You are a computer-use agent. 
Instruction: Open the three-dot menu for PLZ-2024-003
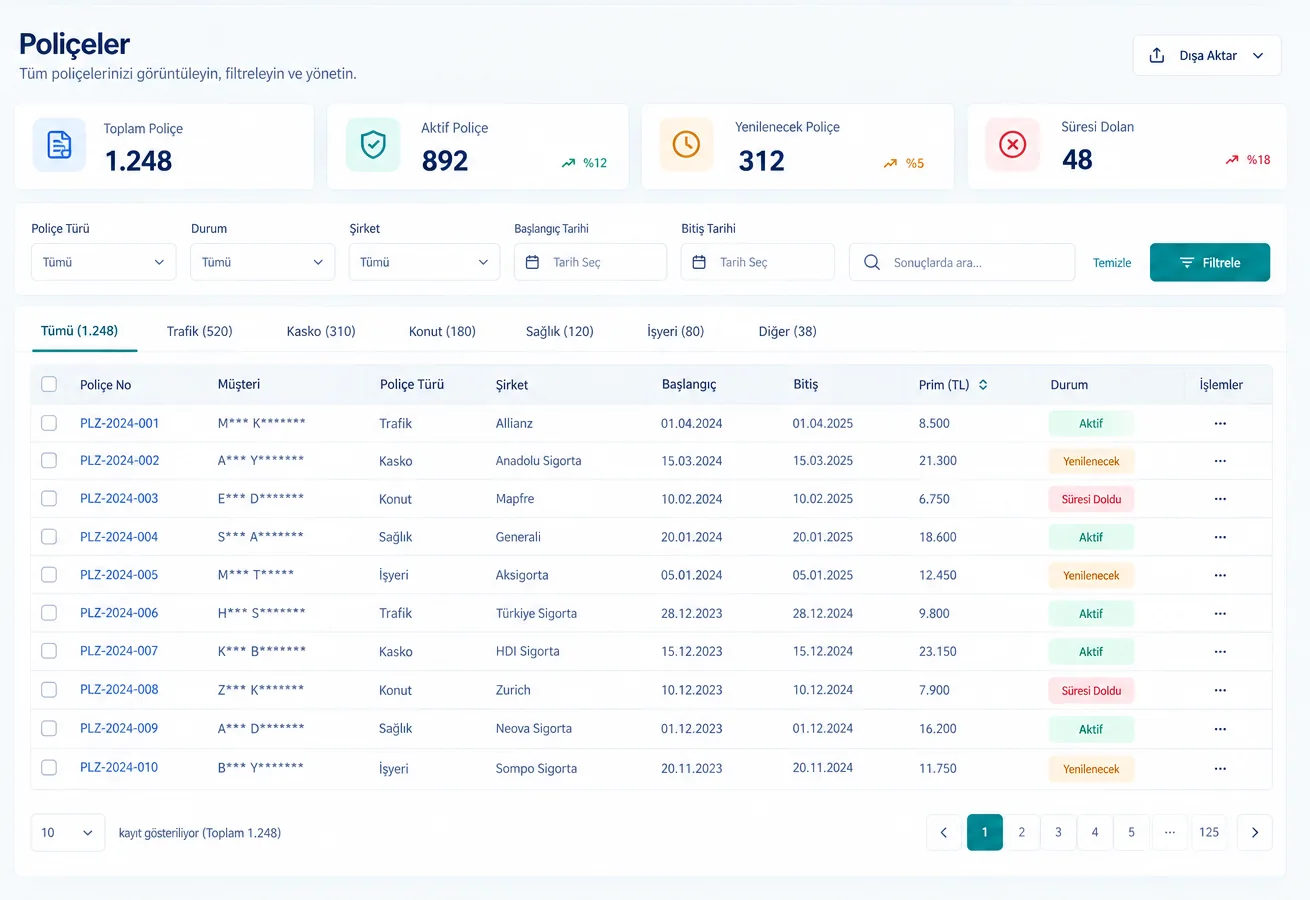[1220, 499]
